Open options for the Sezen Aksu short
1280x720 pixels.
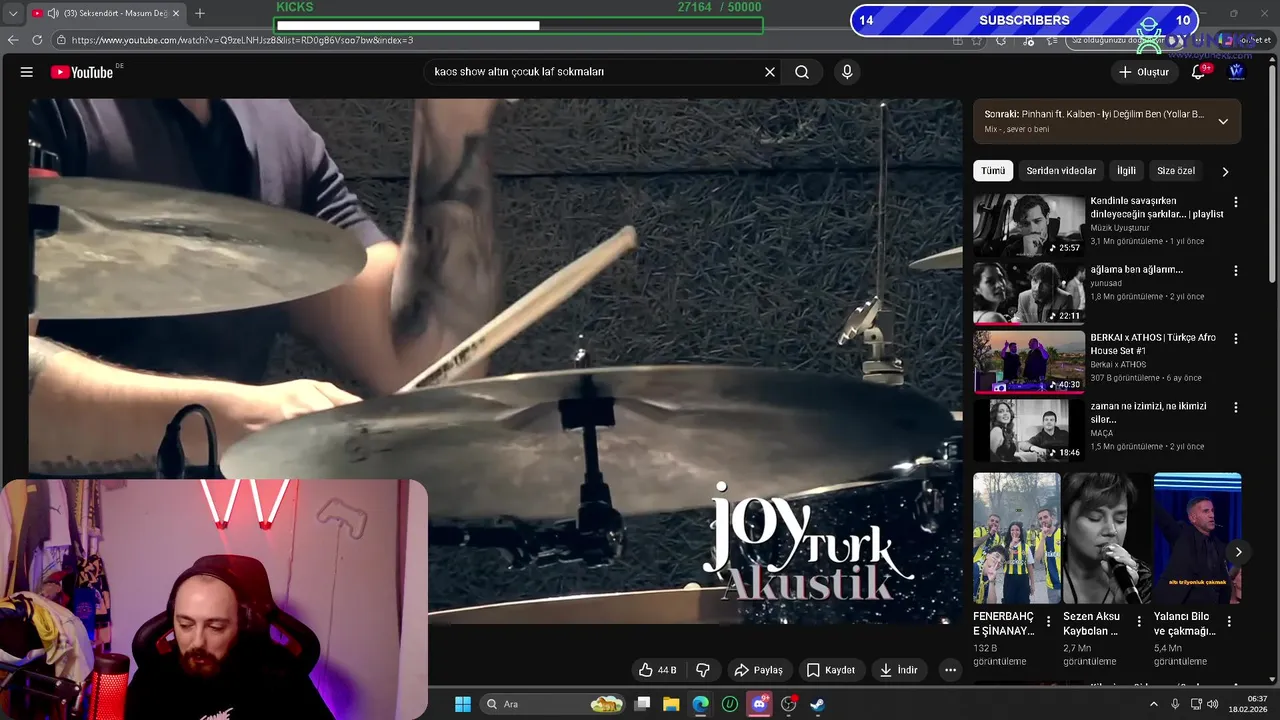[x=1139, y=622]
